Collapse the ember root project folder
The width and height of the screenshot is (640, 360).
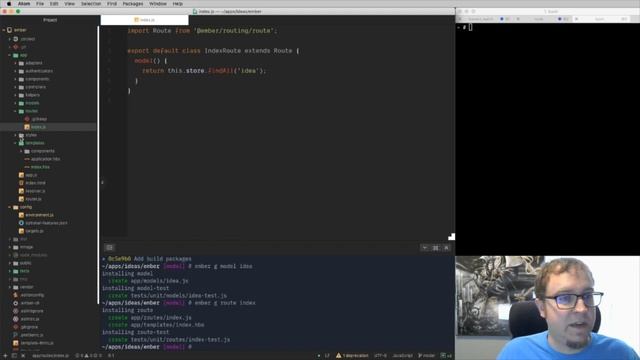point(4,30)
